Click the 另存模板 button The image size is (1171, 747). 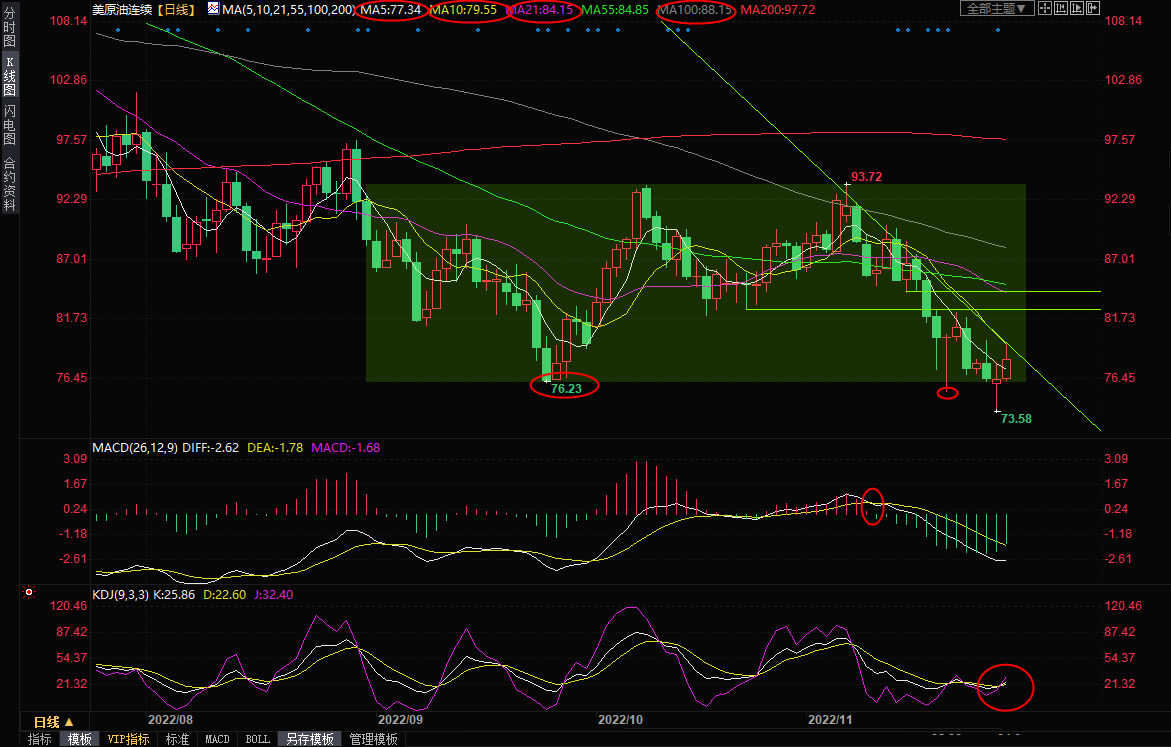point(310,739)
